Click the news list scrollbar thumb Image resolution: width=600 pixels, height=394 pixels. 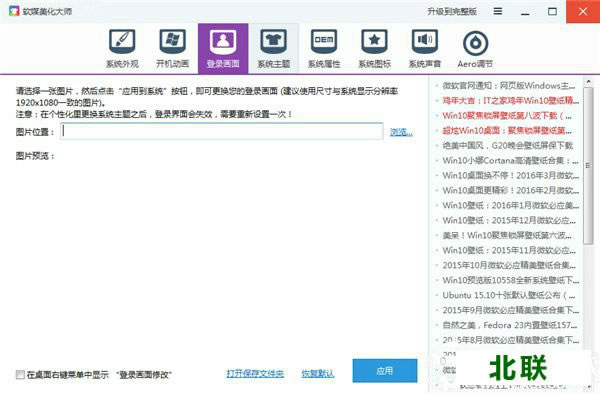(x=588, y=165)
